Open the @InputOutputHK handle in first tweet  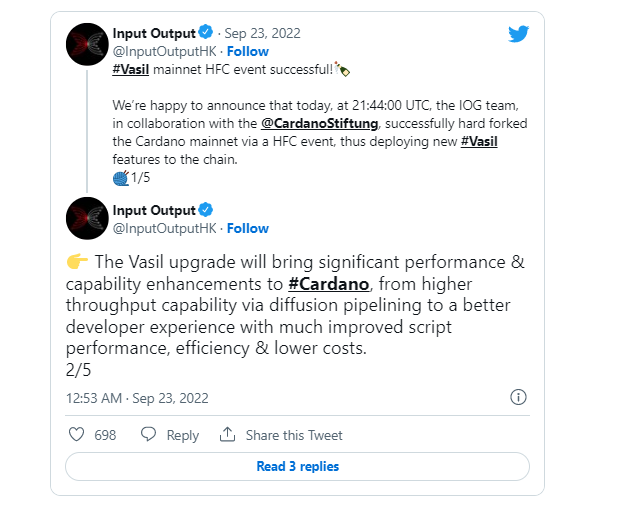tap(164, 51)
